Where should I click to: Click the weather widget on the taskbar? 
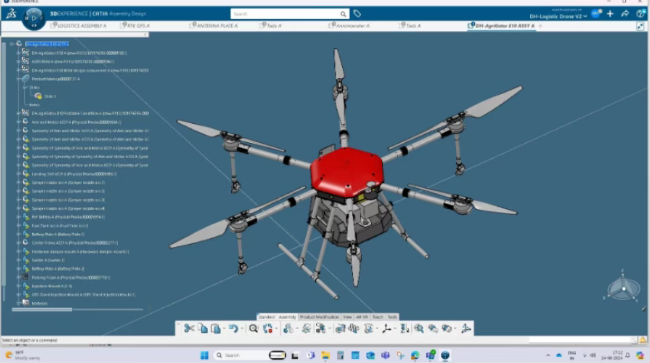point(23,355)
